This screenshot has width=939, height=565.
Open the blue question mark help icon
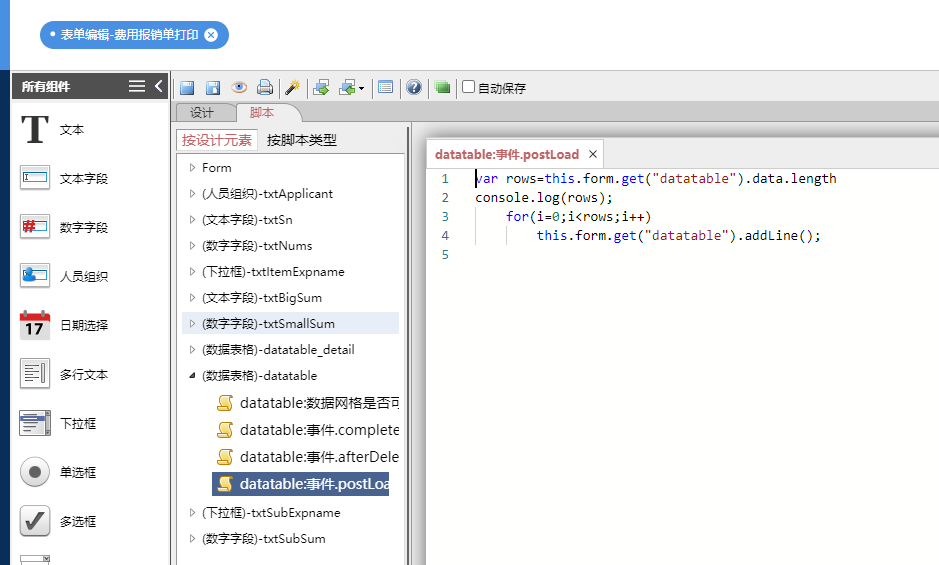tap(413, 88)
